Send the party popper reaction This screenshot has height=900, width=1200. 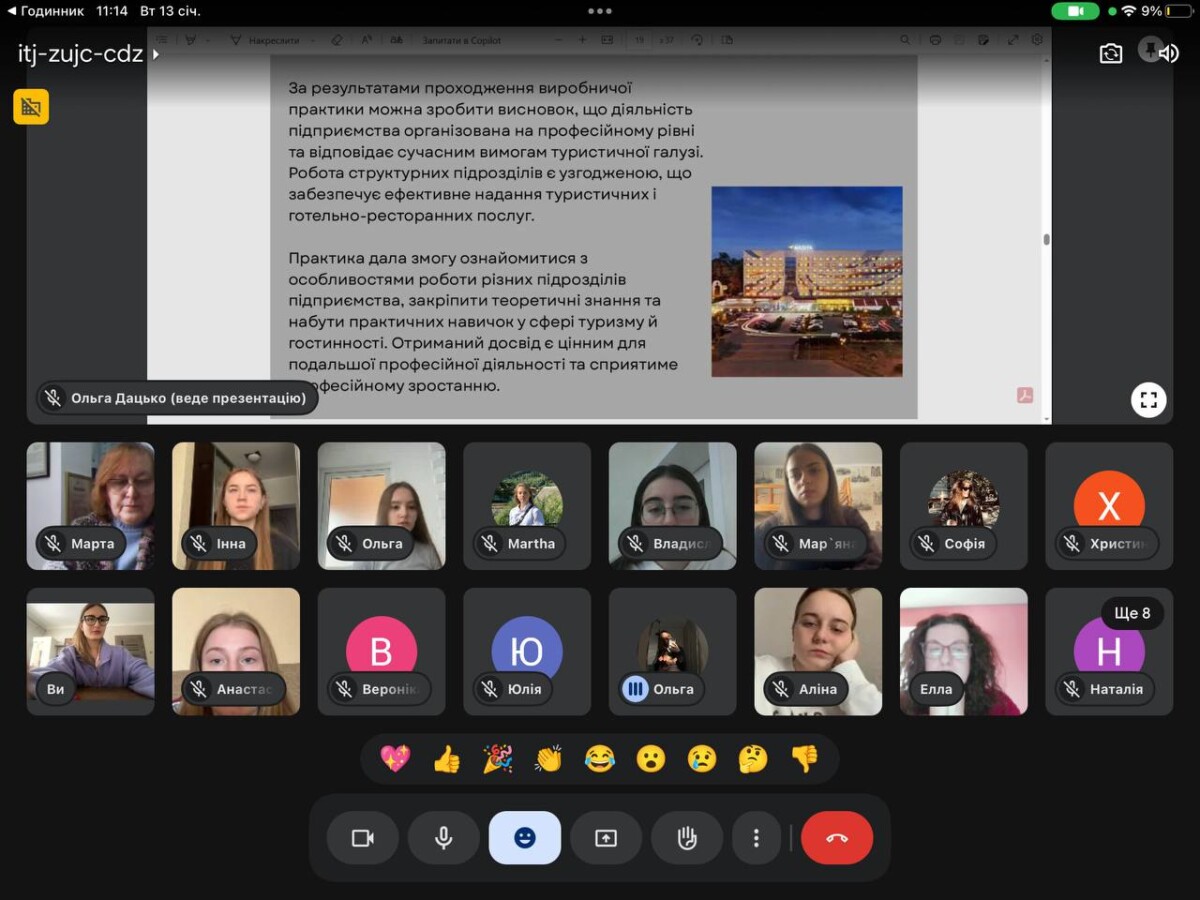click(x=497, y=759)
